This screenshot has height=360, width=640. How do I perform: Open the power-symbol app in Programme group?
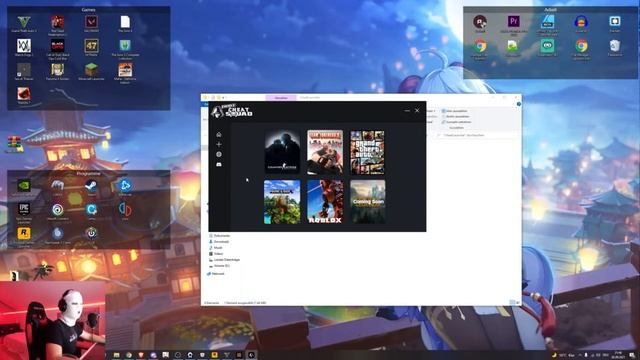(x=91, y=235)
